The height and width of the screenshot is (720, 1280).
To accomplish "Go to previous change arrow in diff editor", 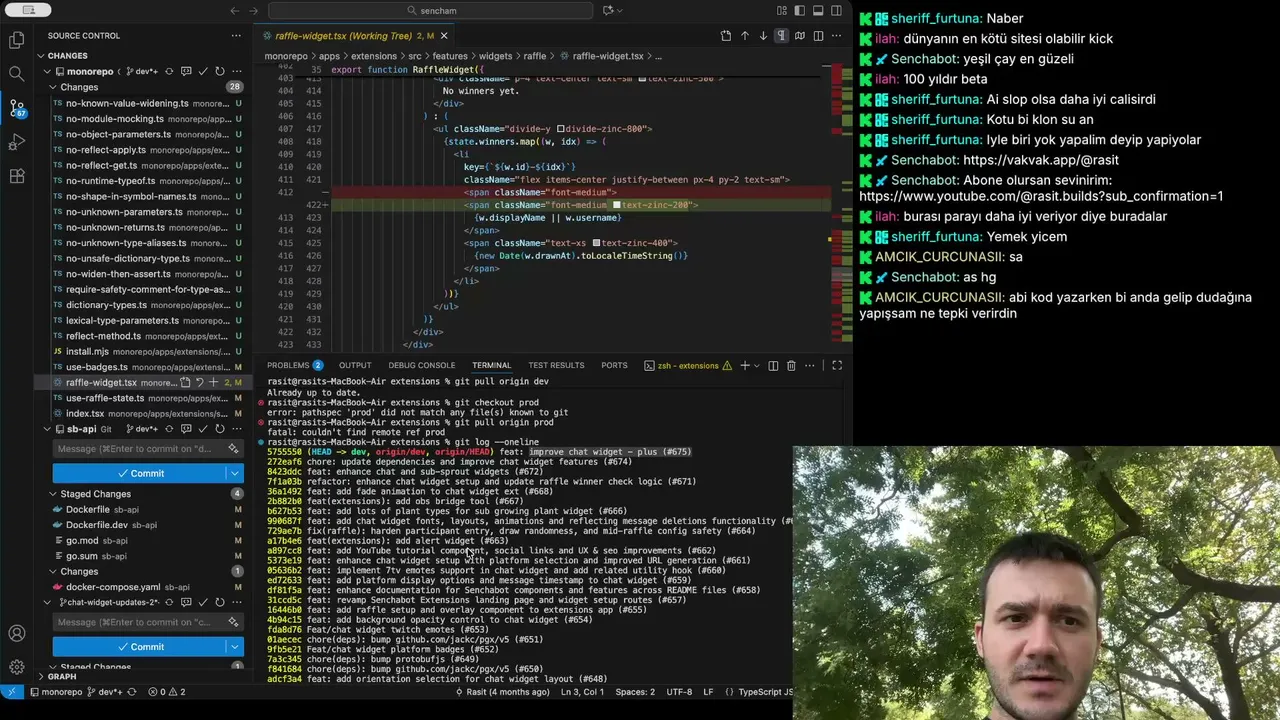I will pyautogui.click(x=744, y=36).
